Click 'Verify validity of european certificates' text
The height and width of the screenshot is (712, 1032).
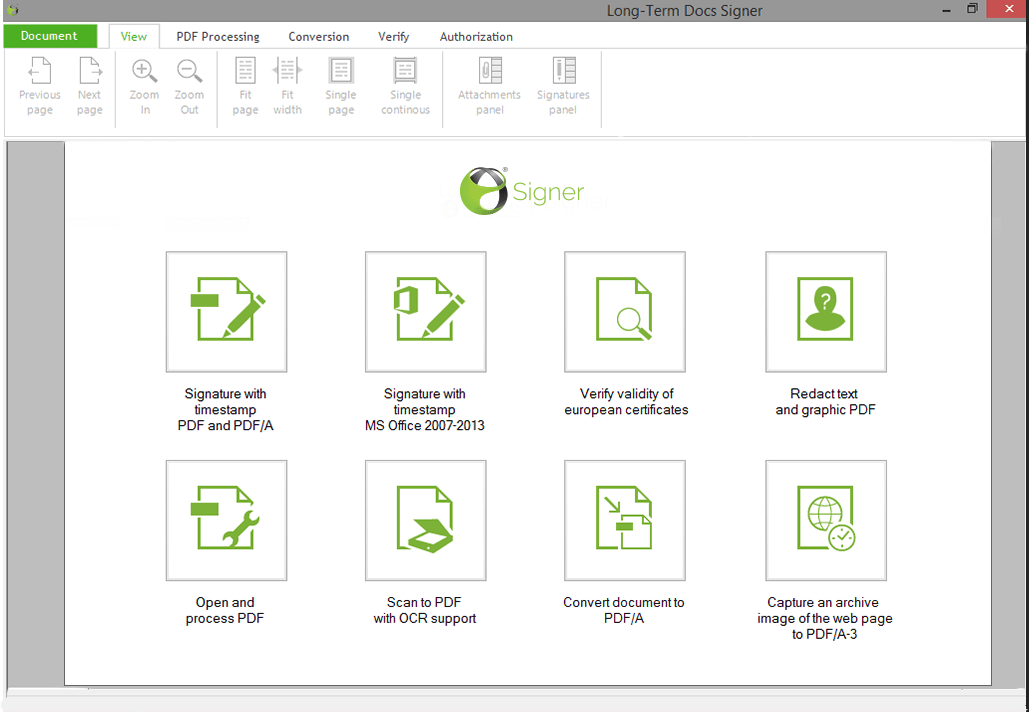click(x=626, y=401)
